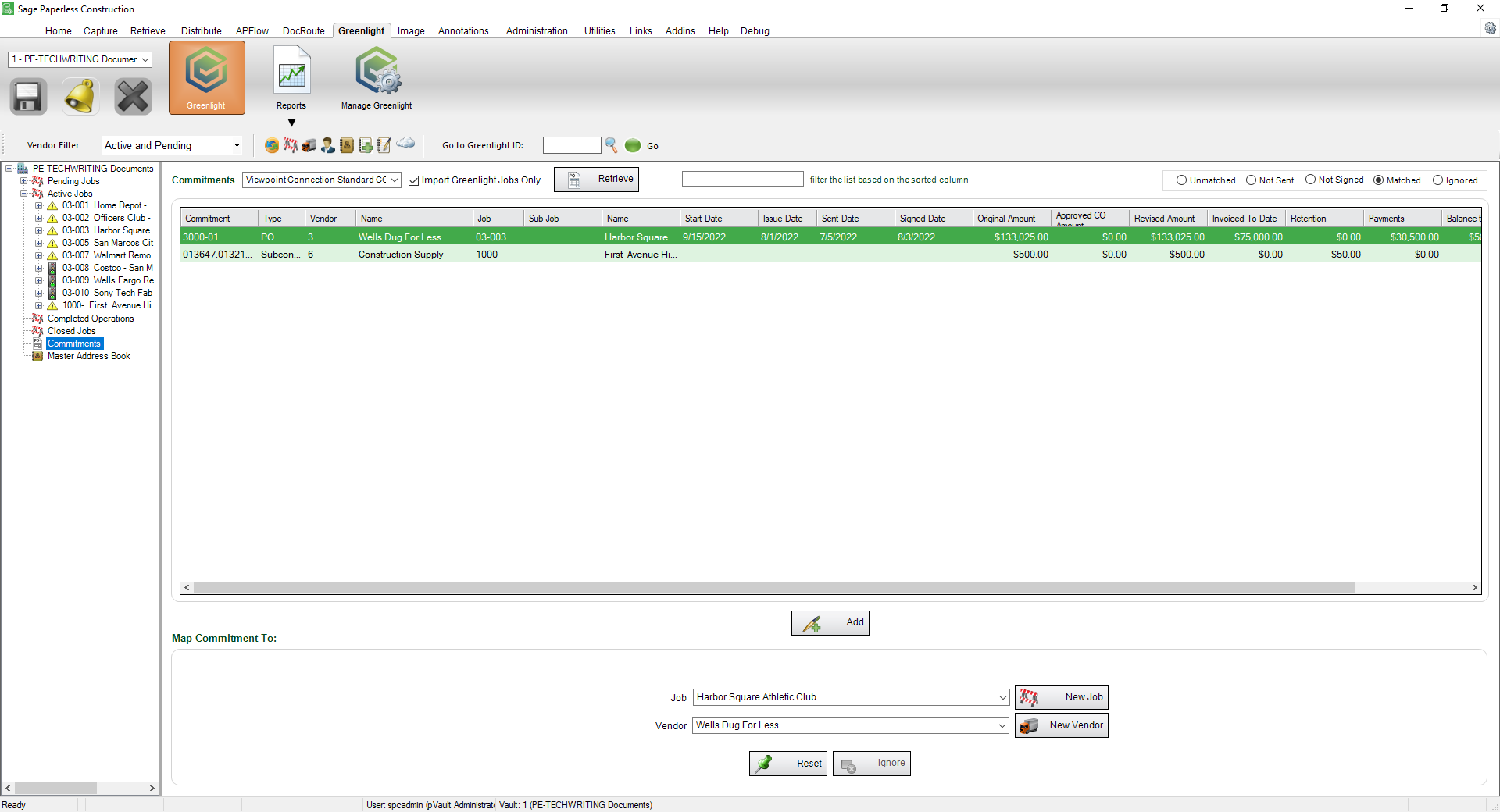Click the green Go circle icon
The height and width of the screenshot is (812, 1500).
point(633,145)
